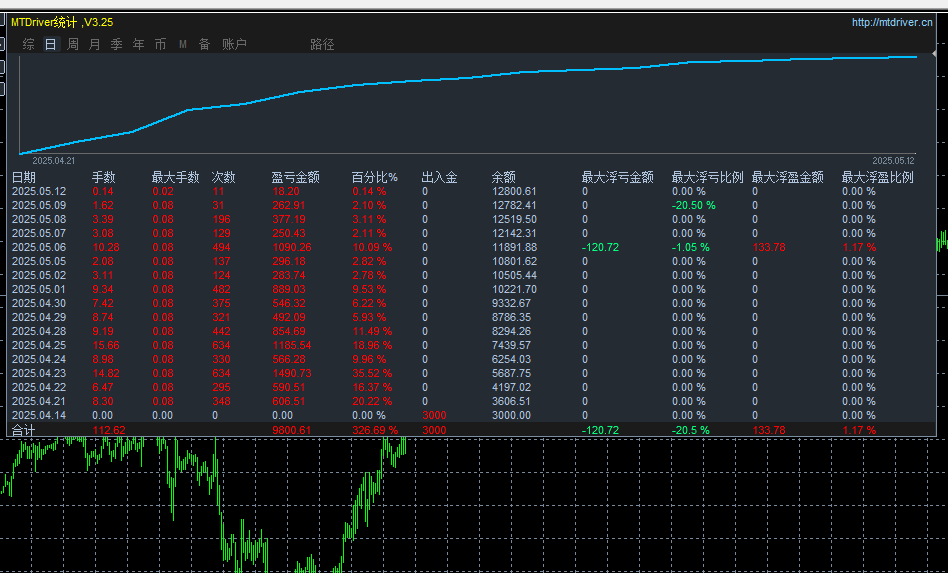948x573 pixels.
Task: Click the 1490.73 profit value
Action: point(292,373)
